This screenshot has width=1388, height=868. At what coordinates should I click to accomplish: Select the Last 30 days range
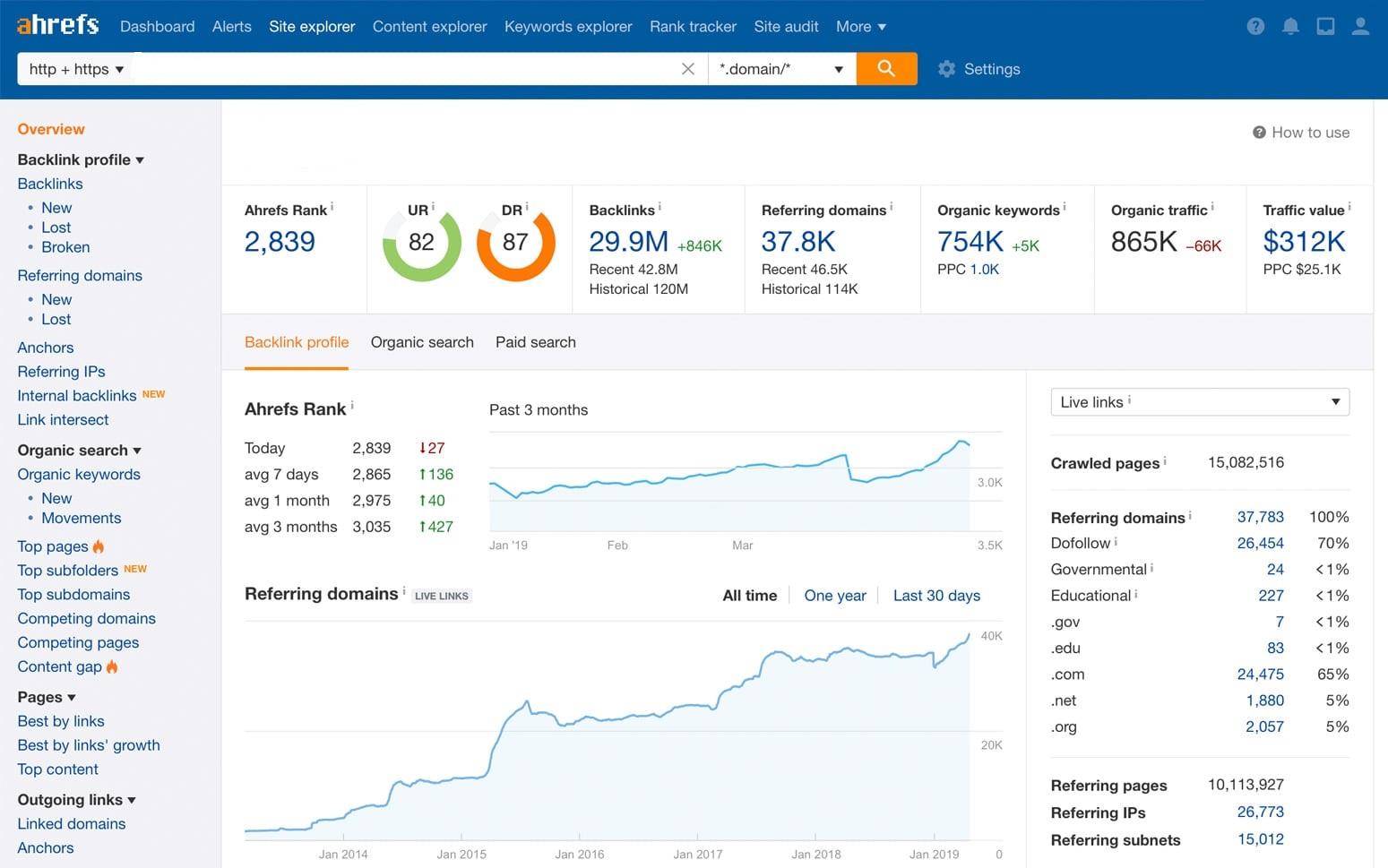point(936,596)
